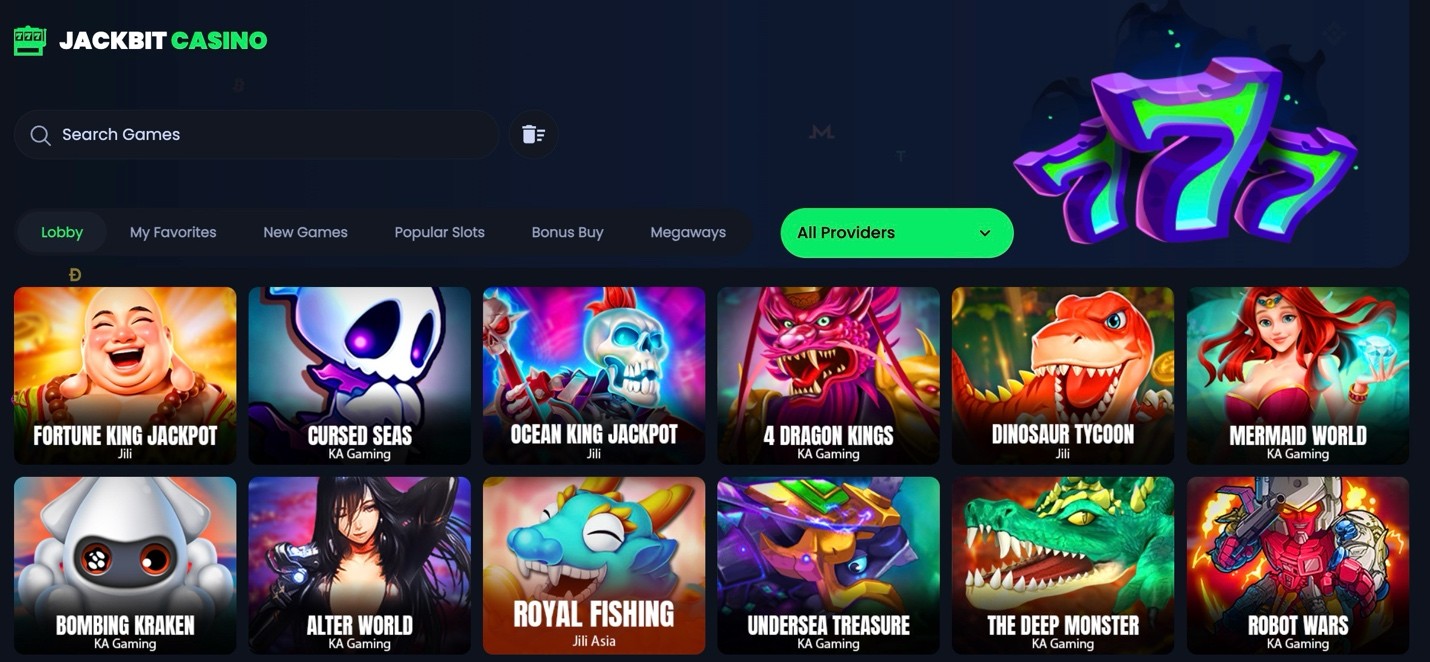Show the Megaways games tab
The image size is (1430, 662).
pos(688,232)
